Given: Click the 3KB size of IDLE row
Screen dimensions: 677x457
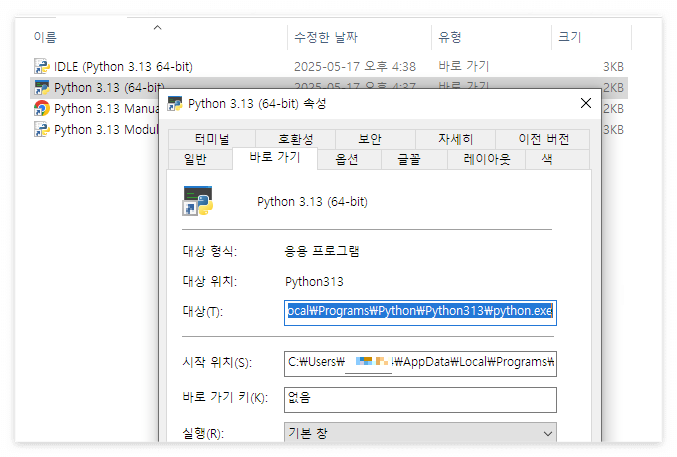Looking at the screenshot, I should pyautogui.click(x=613, y=67).
